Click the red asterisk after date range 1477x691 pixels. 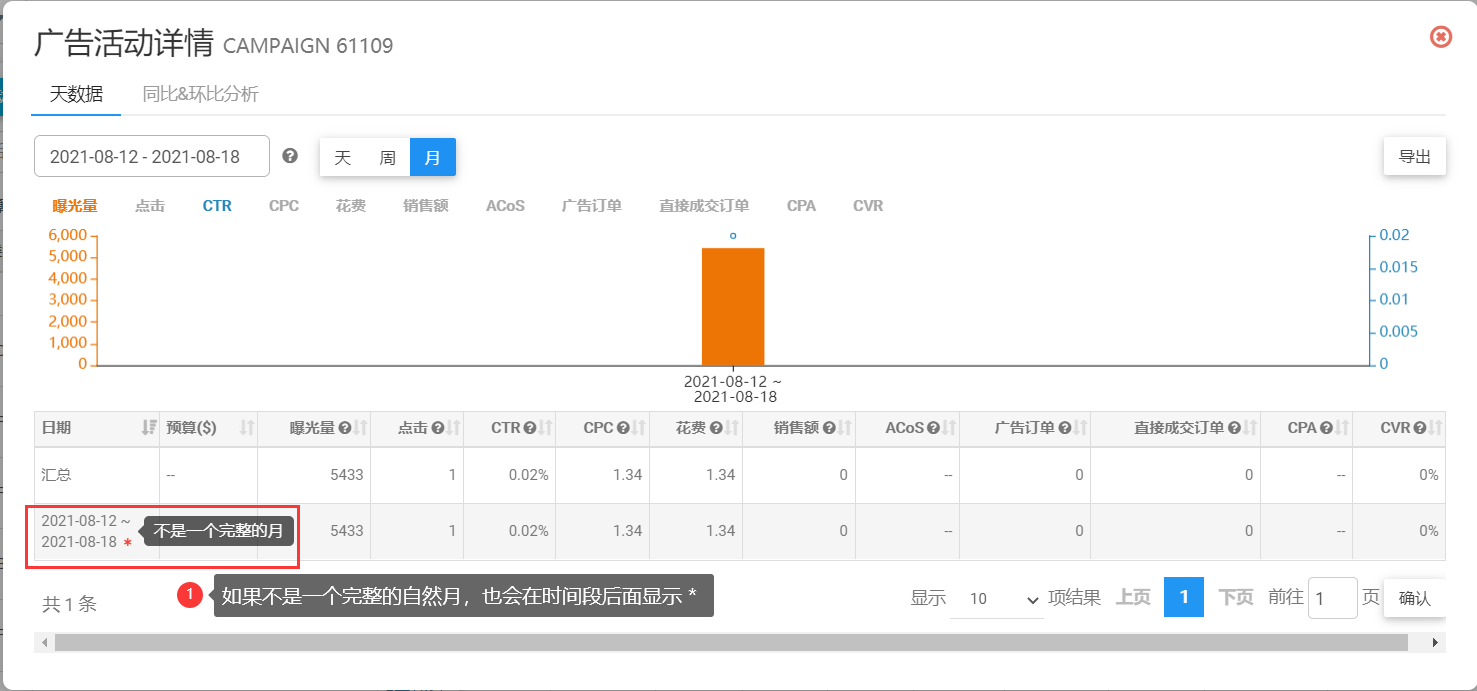coord(127,543)
